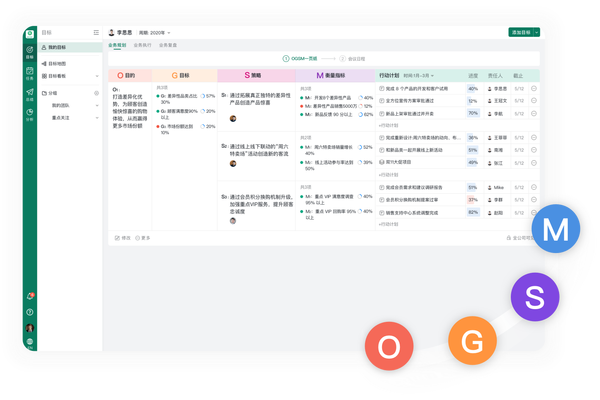Toggle status circle of the 51% 周湘 action row

click(x=382, y=150)
